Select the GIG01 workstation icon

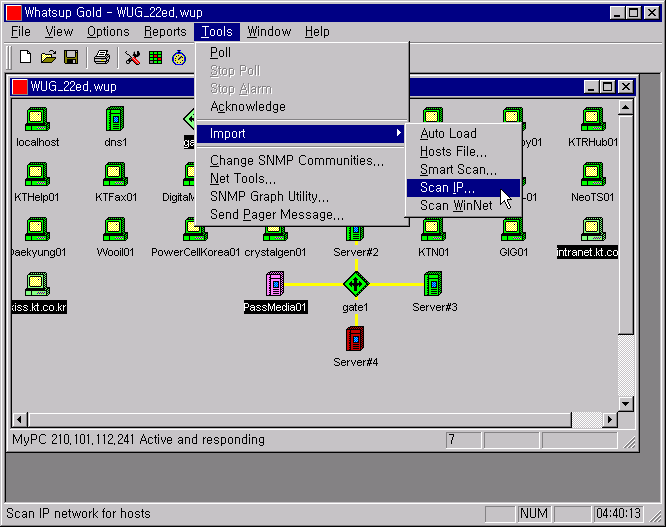click(x=514, y=230)
